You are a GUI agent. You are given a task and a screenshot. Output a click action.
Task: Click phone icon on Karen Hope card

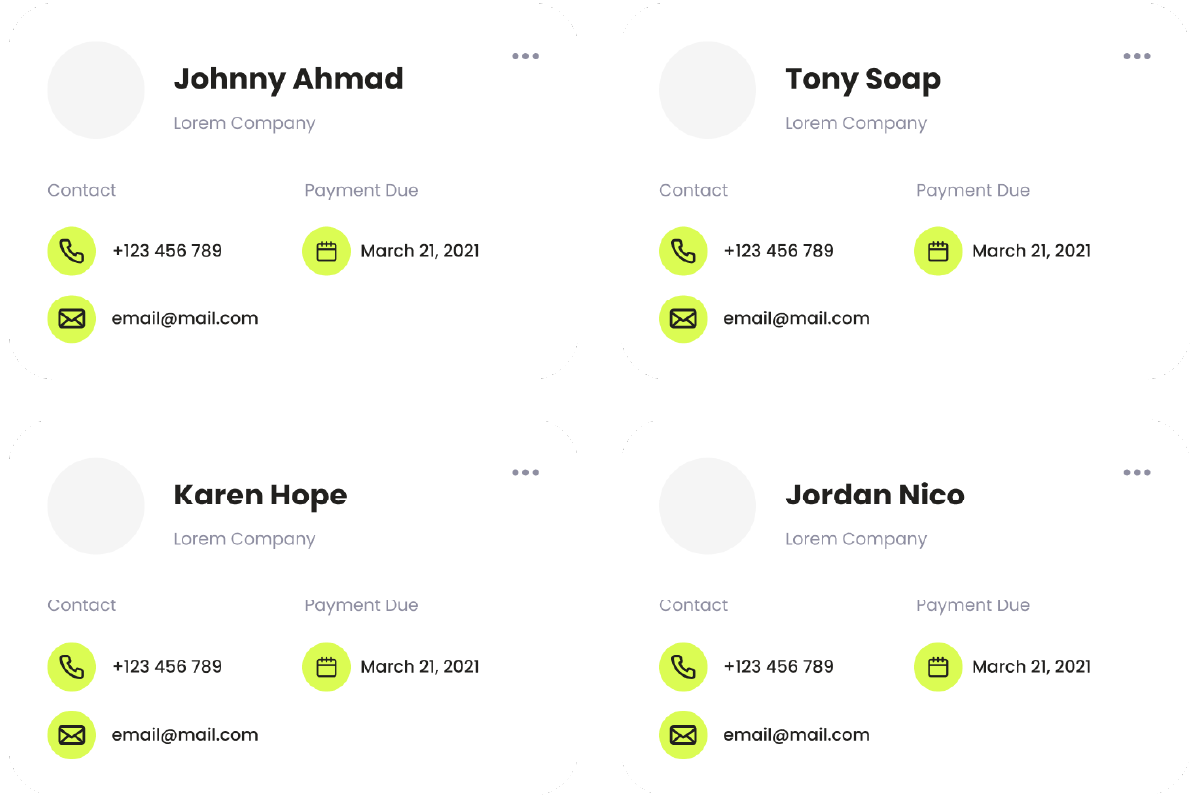(72, 667)
